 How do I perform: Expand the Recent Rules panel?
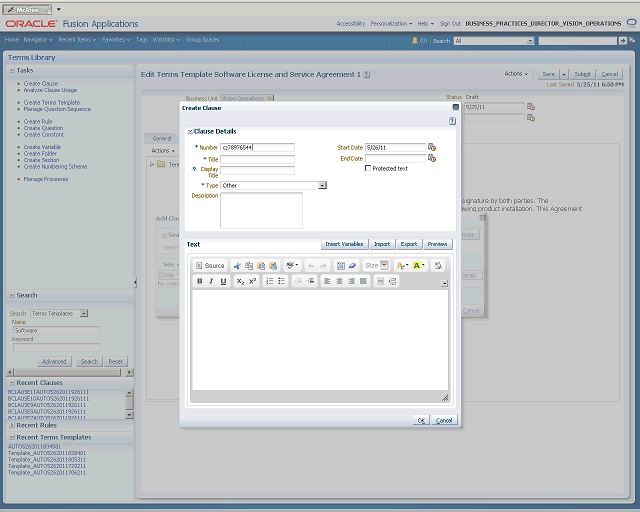[x=12, y=425]
